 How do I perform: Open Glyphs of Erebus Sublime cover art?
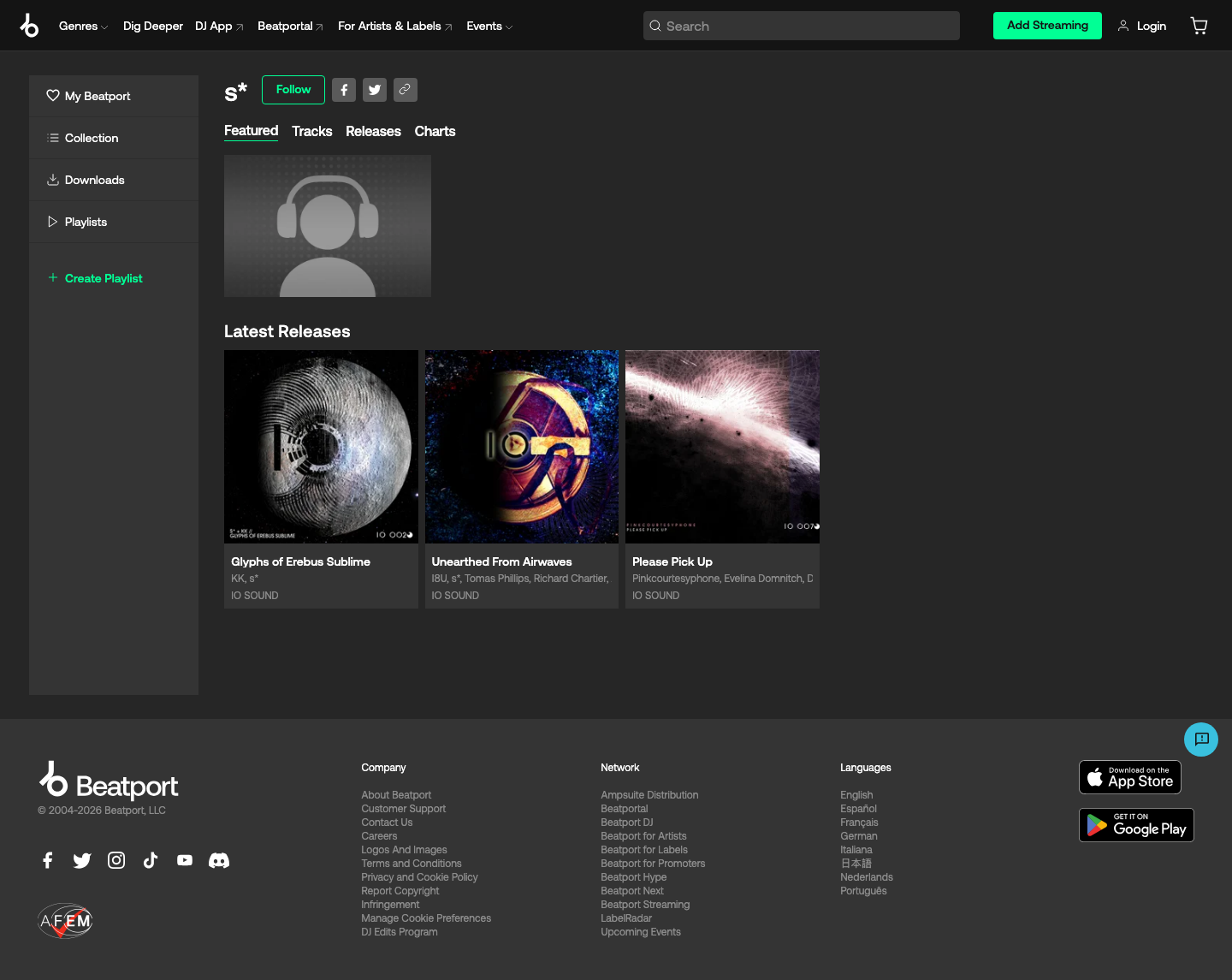point(321,447)
